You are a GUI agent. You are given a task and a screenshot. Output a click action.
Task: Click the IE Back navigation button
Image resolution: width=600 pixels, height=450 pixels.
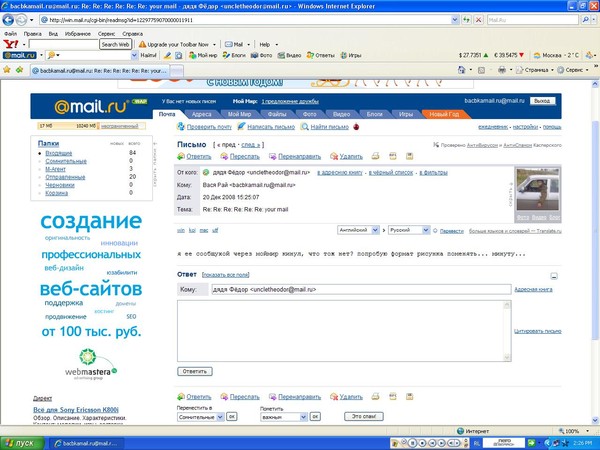[8, 20]
